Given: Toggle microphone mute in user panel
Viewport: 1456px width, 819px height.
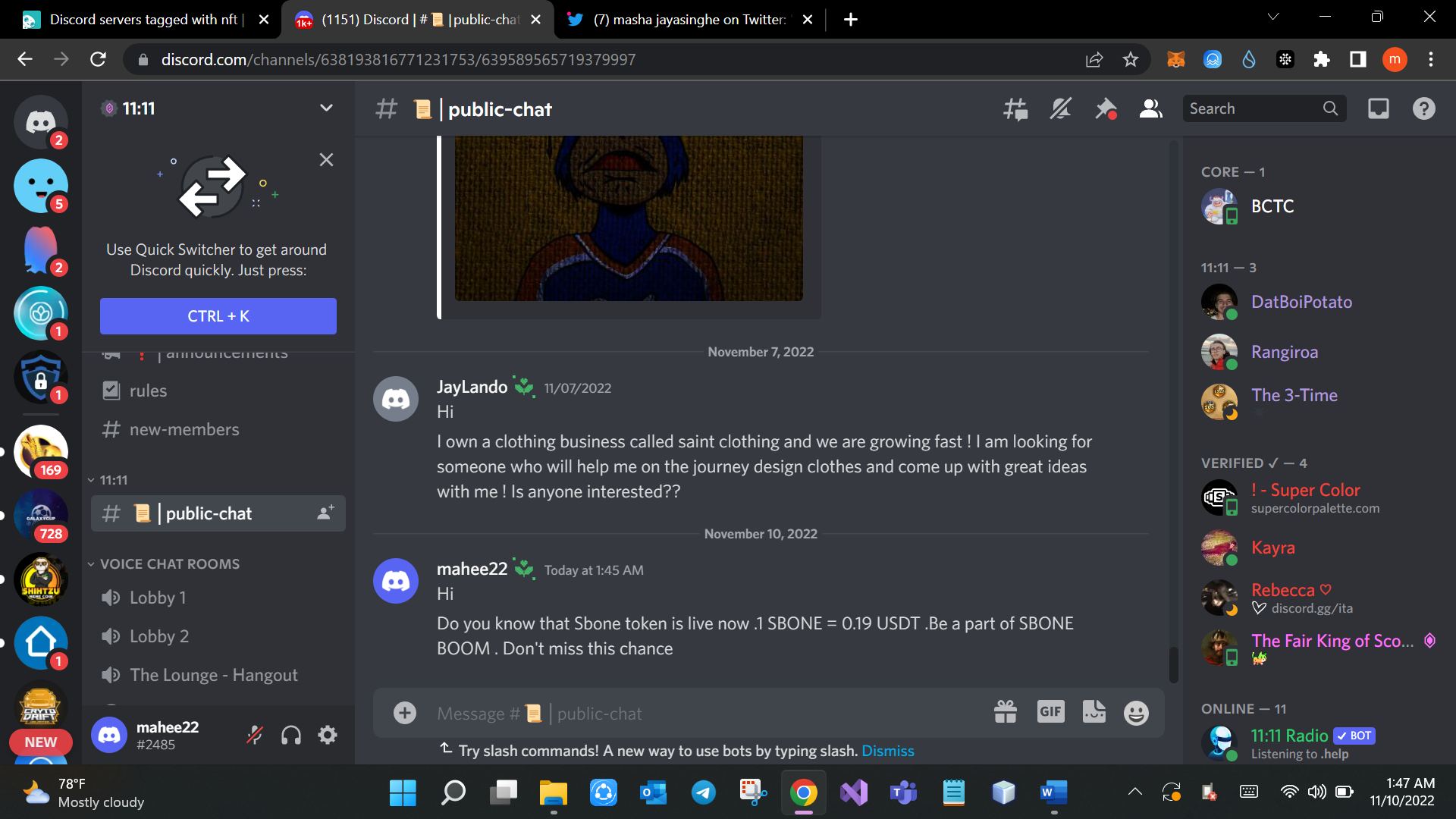Looking at the screenshot, I should 255,735.
